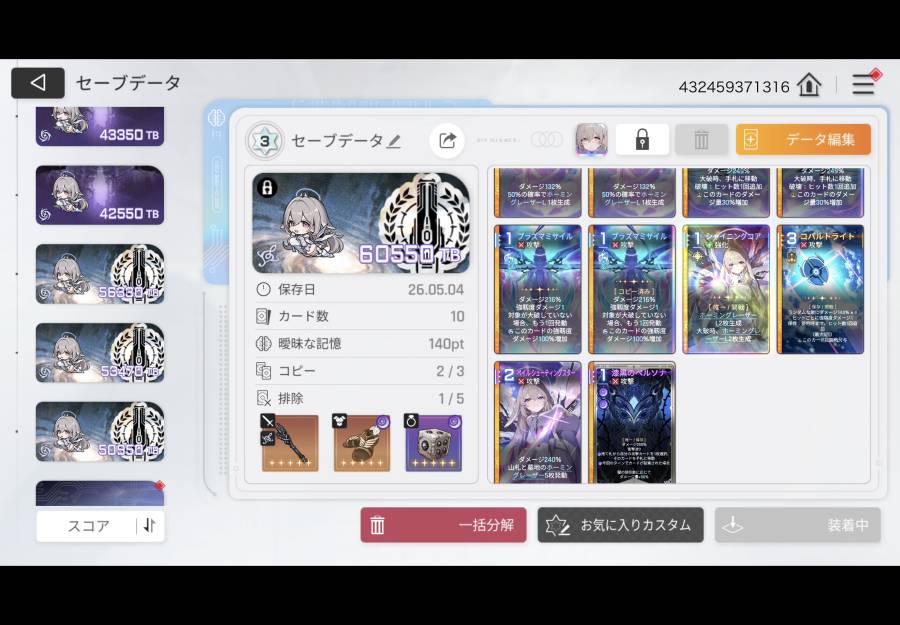900x625 pixels.
Task: Tap the 保存日 clock icon
Action: pos(263,289)
